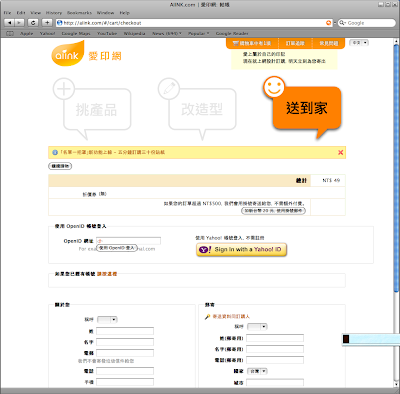The image size is (400, 394).
Task: Open the View menu
Action: point(36,13)
